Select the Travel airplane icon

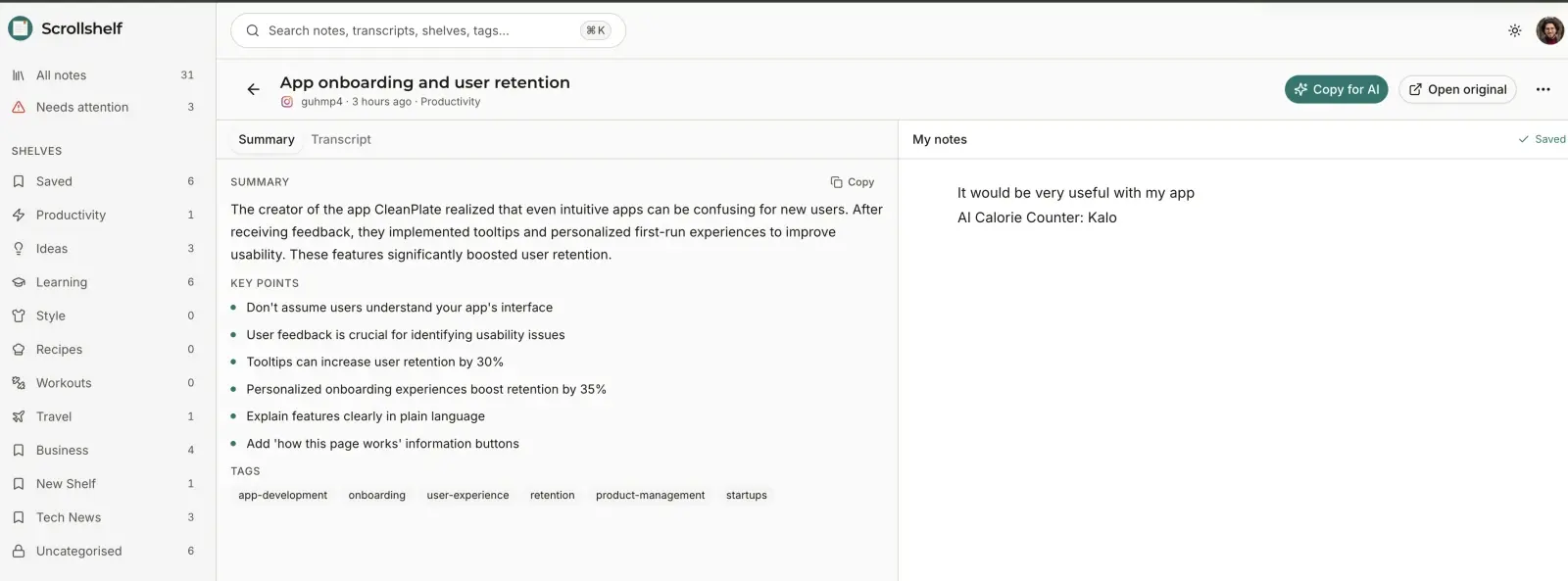(x=18, y=417)
